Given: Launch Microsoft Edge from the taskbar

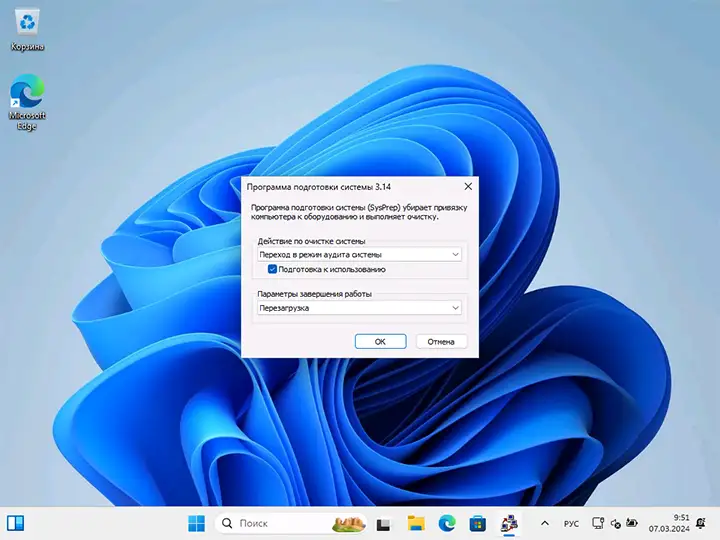Looking at the screenshot, I should (x=447, y=523).
